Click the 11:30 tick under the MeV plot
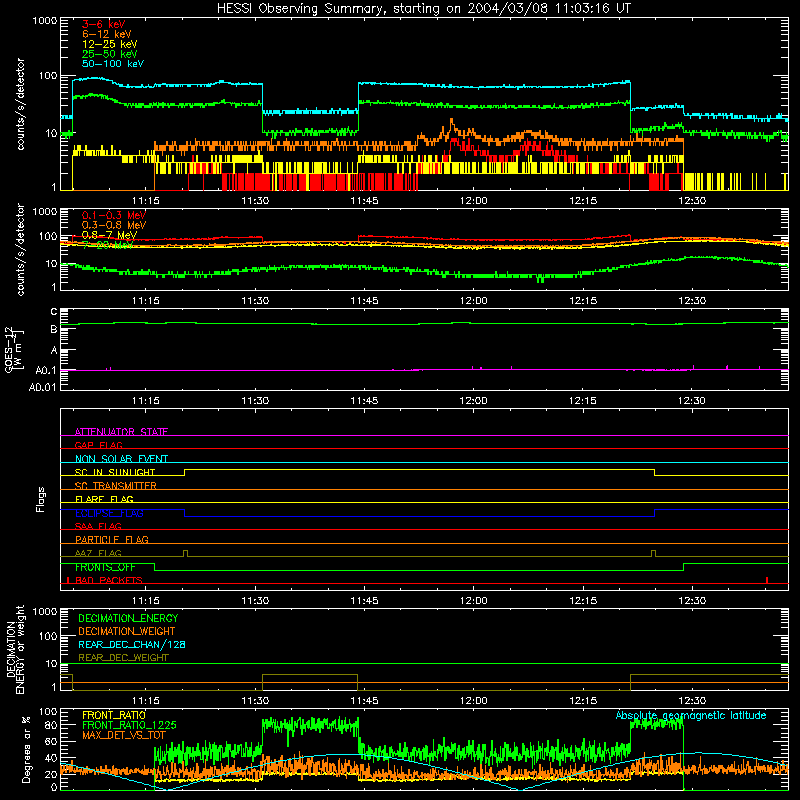 [x=255, y=301]
